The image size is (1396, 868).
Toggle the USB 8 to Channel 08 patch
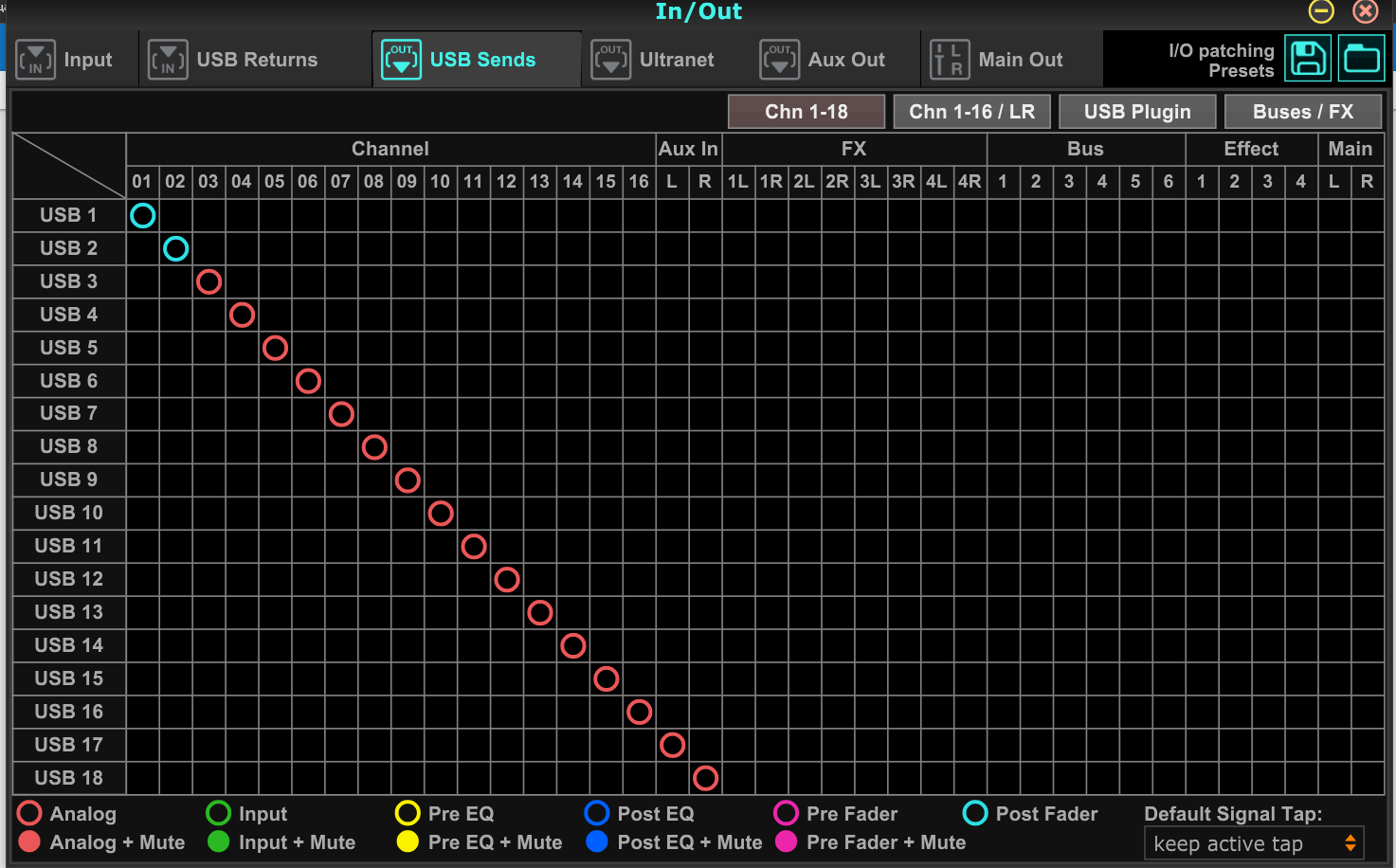click(x=374, y=447)
